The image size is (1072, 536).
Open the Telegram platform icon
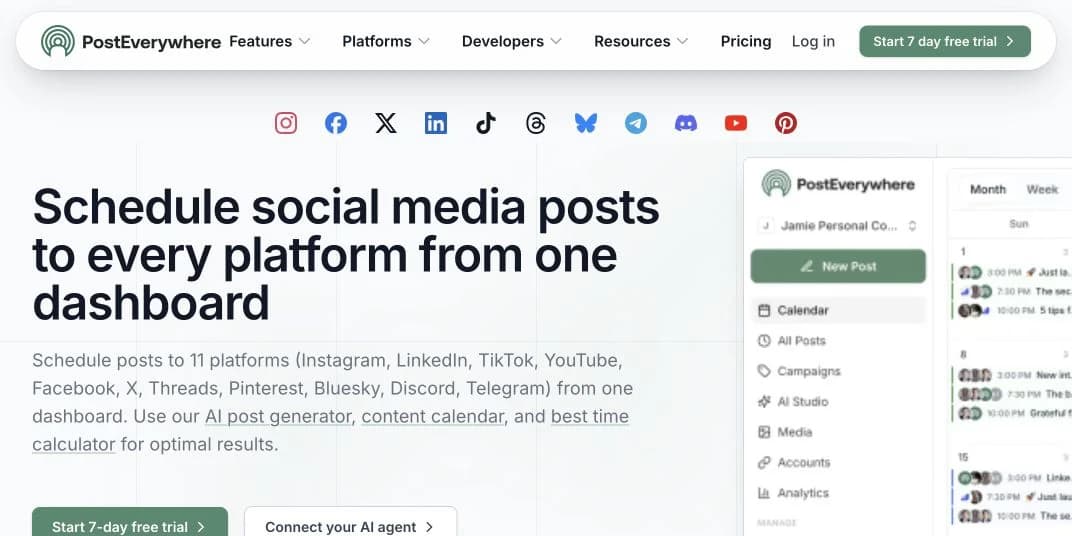(x=636, y=123)
